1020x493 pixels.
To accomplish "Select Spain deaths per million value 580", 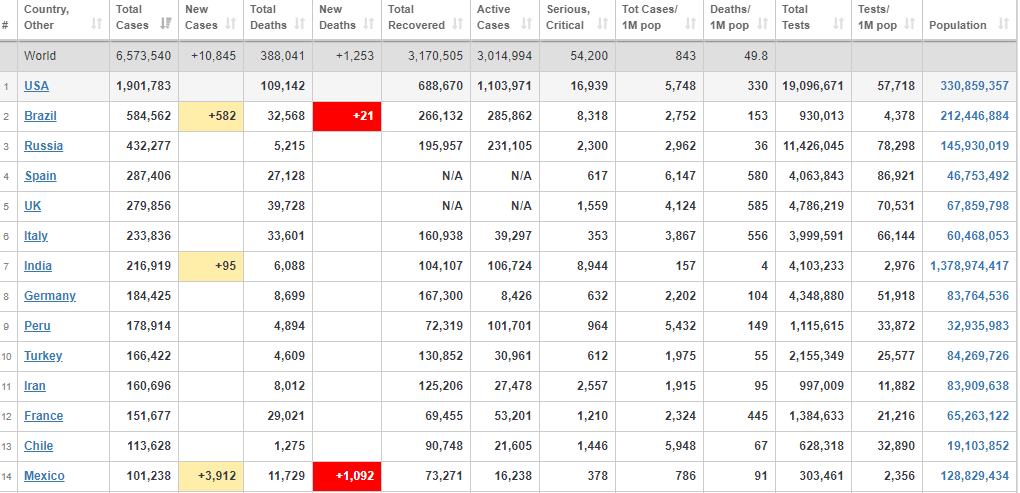I will (x=758, y=176).
